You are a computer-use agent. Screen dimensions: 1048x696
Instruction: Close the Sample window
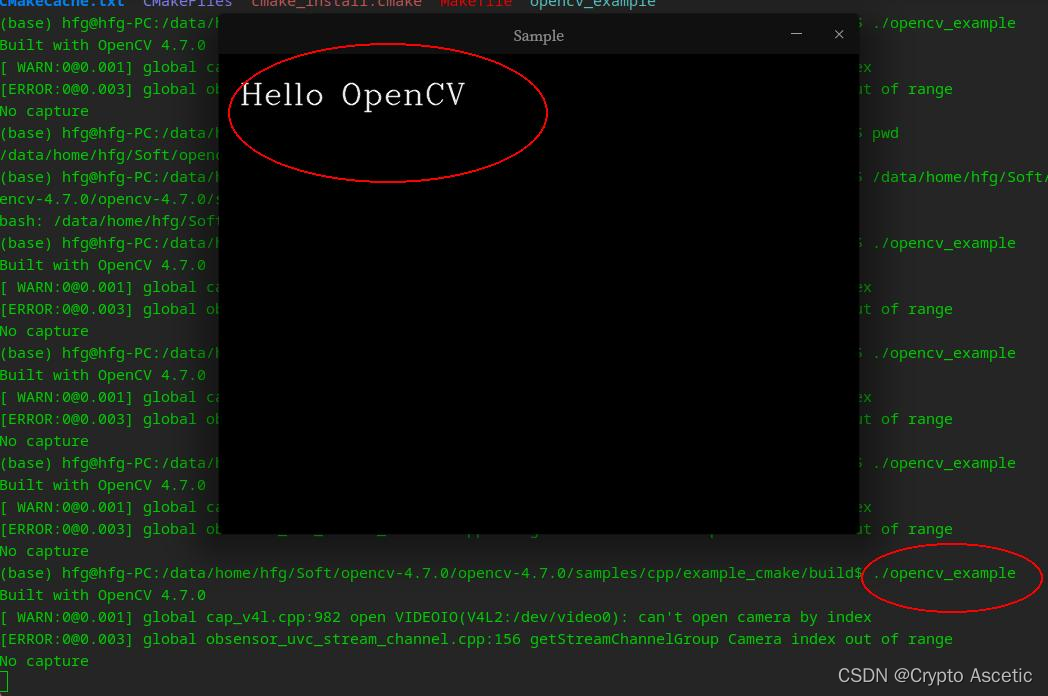[839, 34]
